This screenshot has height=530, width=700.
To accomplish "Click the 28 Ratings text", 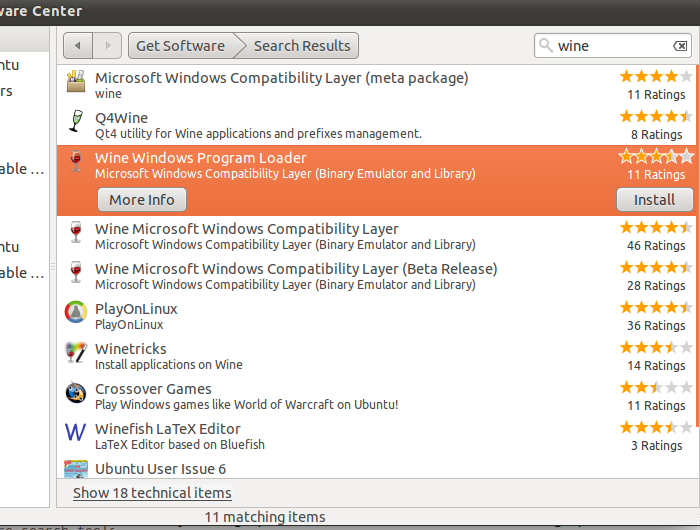I will coord(656,285).
